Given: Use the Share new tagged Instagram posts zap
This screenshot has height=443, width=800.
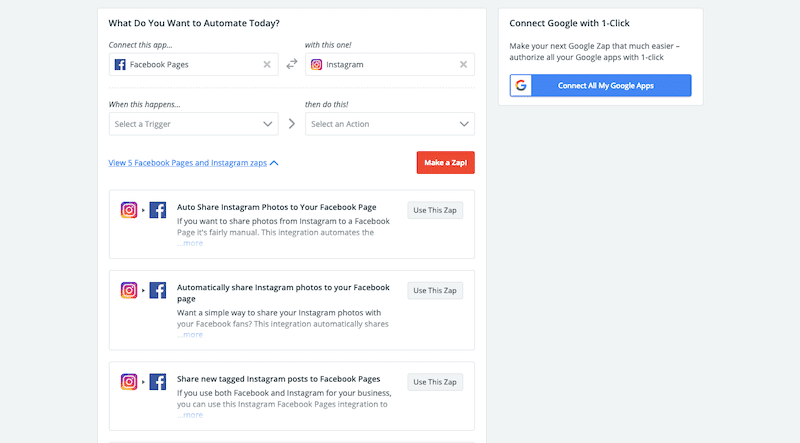Looking at the screenshot, I should (x=435, y=382).
